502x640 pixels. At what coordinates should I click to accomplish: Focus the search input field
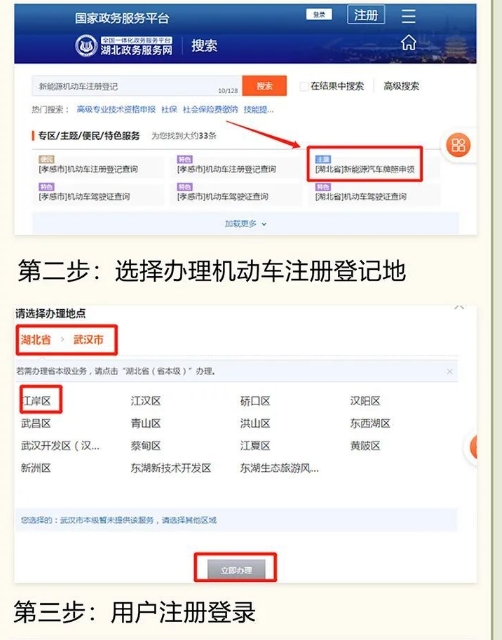click(x=137, y=86)
